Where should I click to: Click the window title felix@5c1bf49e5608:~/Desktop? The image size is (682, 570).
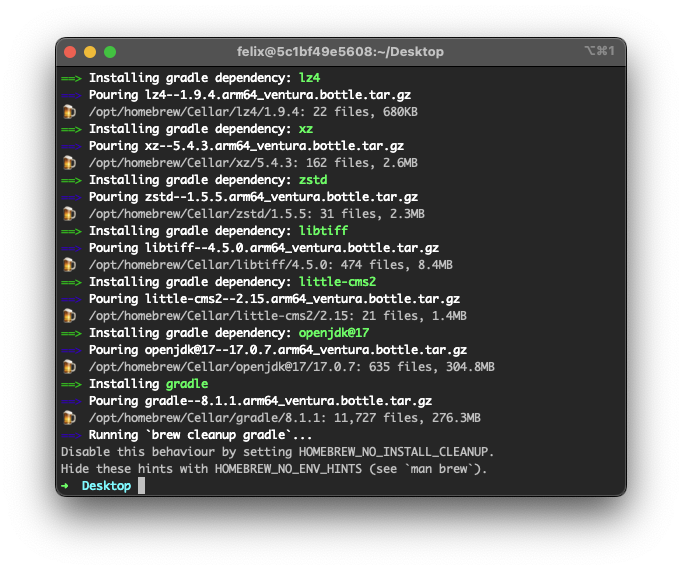(340, 52)
